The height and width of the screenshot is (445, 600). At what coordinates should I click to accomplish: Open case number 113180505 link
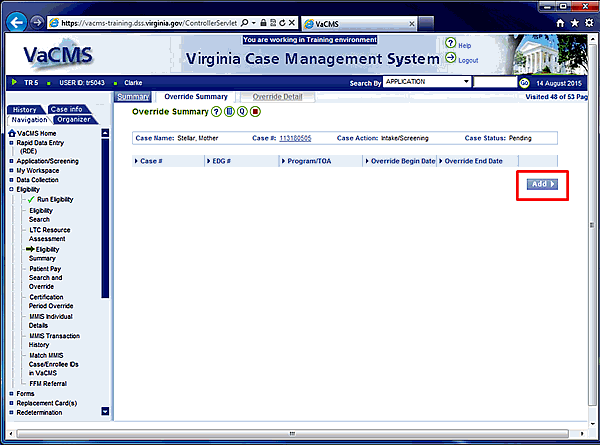point(294,138)
